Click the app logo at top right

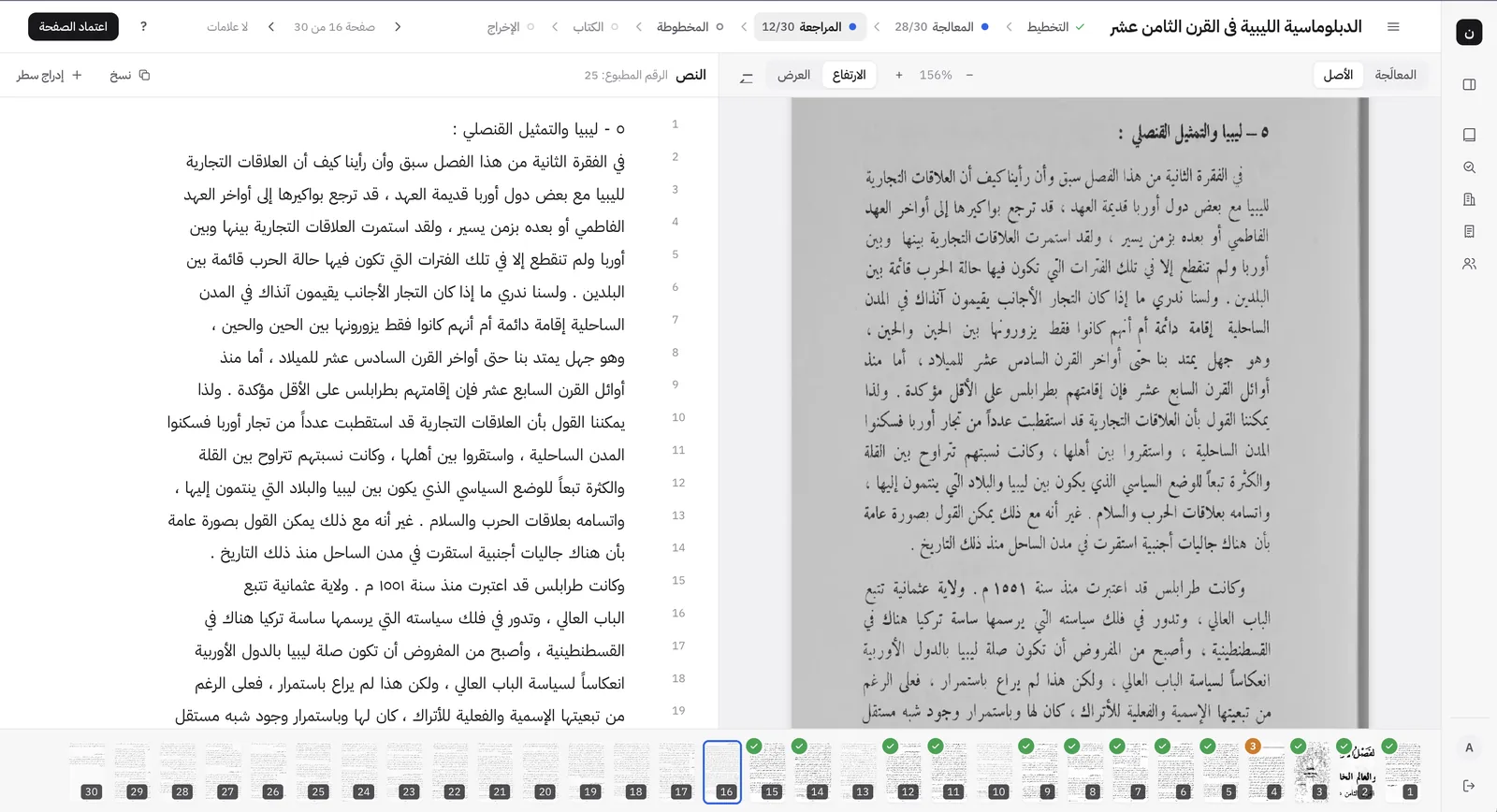[x=1469, y=33]
